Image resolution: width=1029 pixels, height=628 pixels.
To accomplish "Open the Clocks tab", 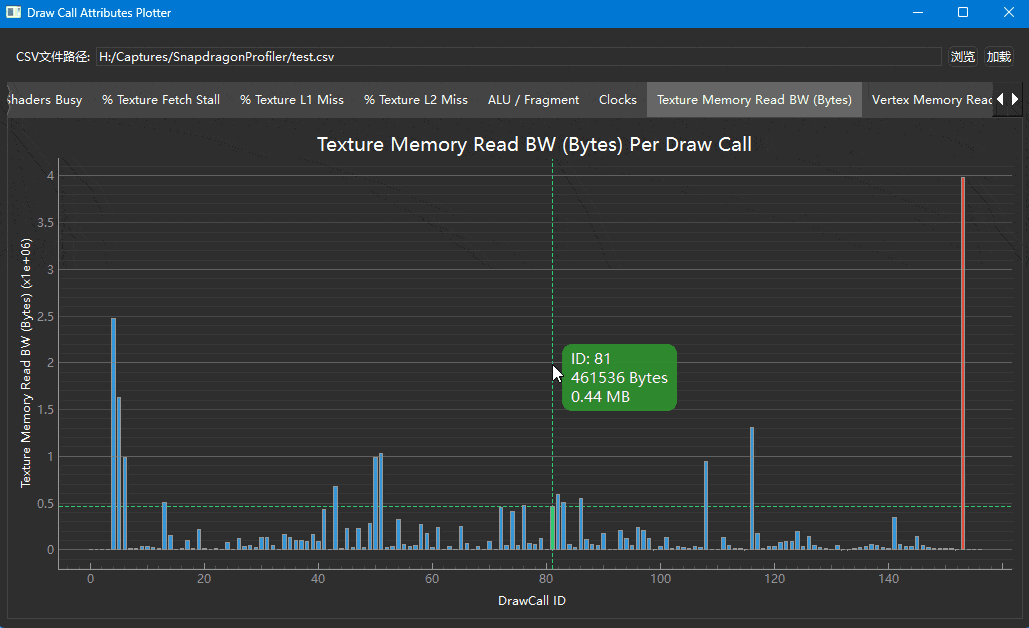I will 618,100.
